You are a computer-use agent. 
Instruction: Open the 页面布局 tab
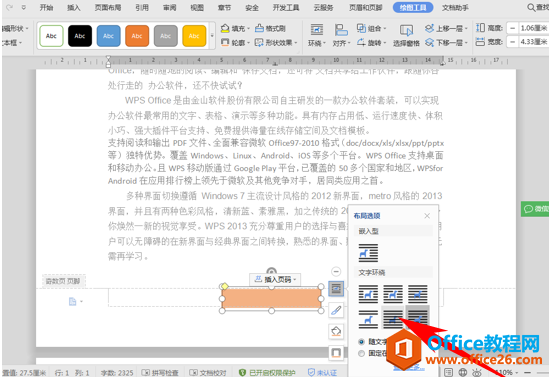pyautogui.click(x=108, y=7)
